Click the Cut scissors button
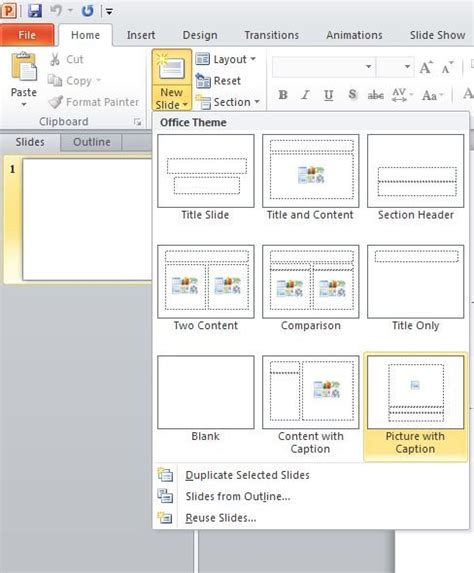The width and height of the screenshot is (474, 573). tap(67, 59)
